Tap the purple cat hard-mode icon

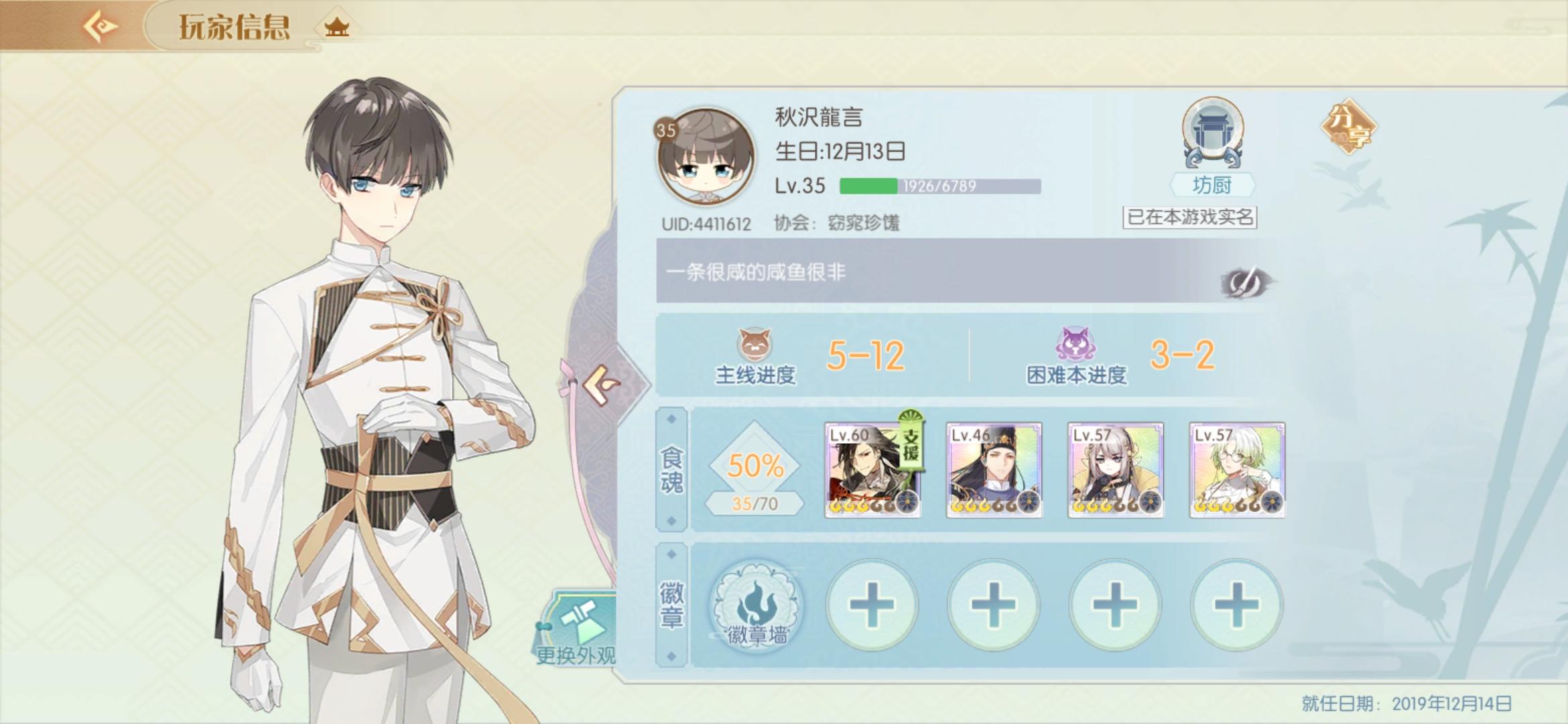1075,345
